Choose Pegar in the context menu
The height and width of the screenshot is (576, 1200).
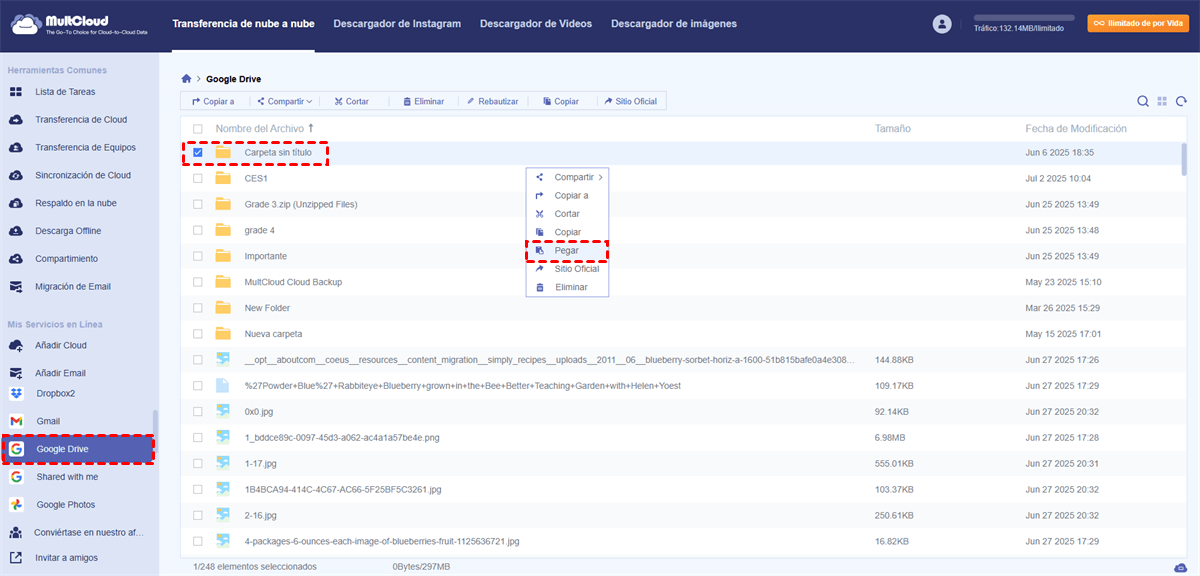point(568,251)
